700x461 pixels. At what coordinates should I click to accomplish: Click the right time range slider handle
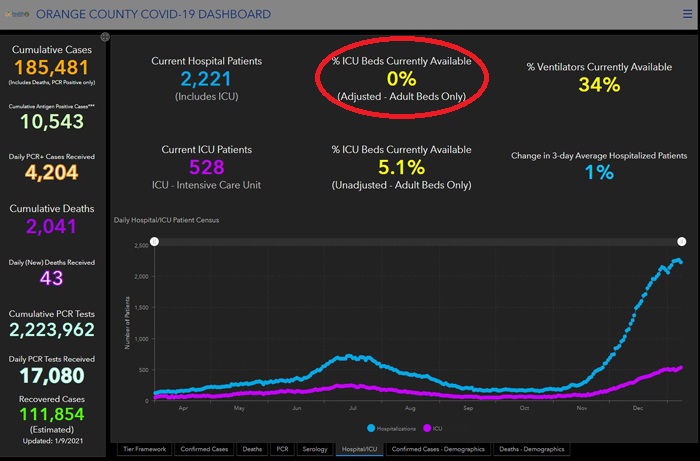tap(682, 241)
